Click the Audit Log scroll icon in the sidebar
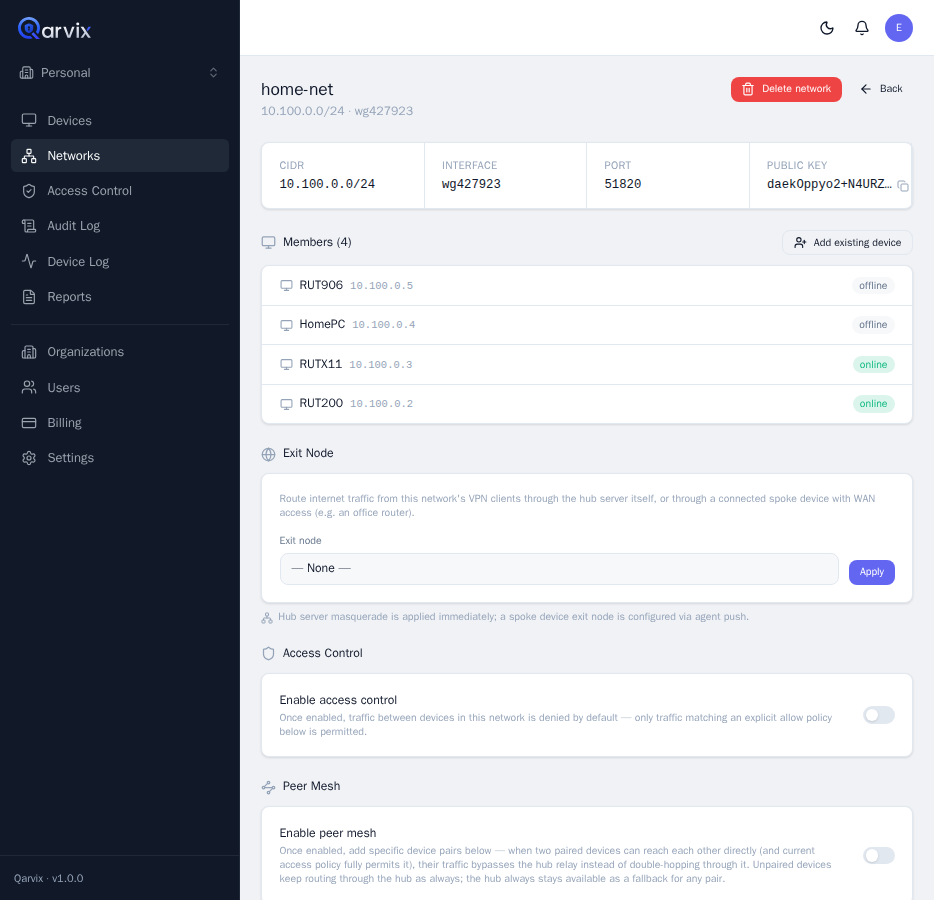The image size is (934, 900). pos(29,226)
